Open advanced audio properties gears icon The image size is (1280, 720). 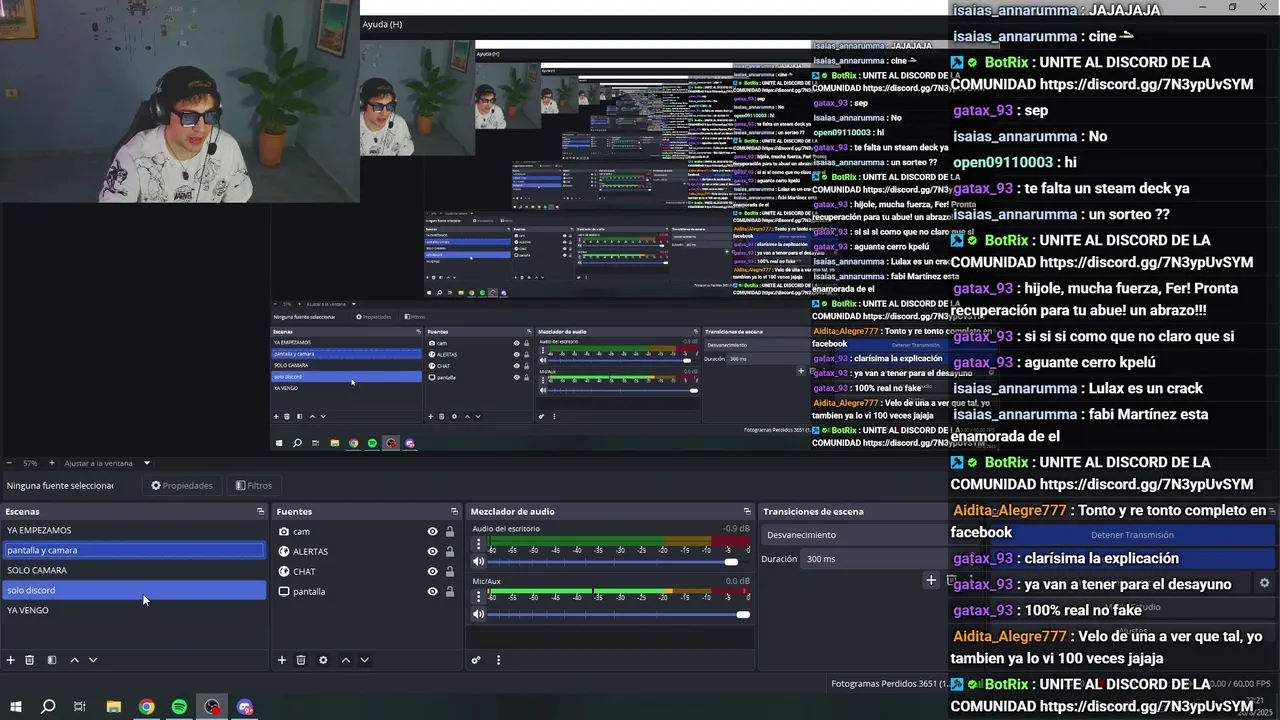(476, 660)
